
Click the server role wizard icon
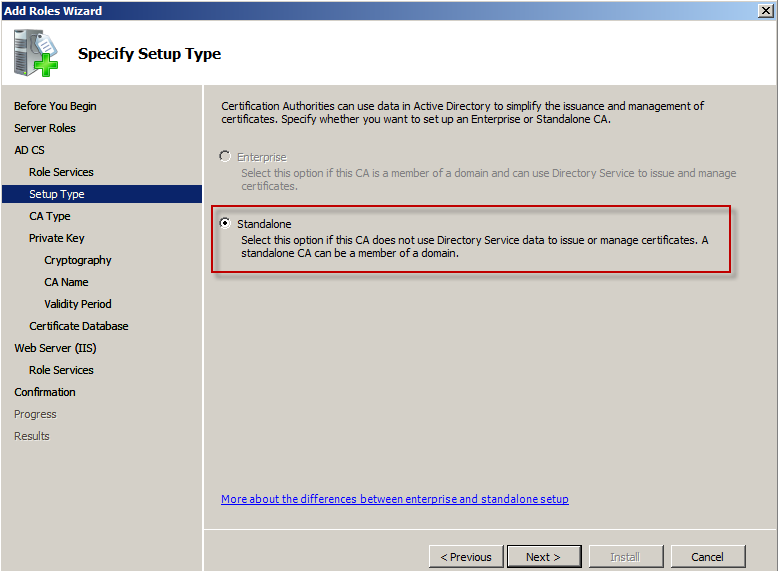point(37,54)
